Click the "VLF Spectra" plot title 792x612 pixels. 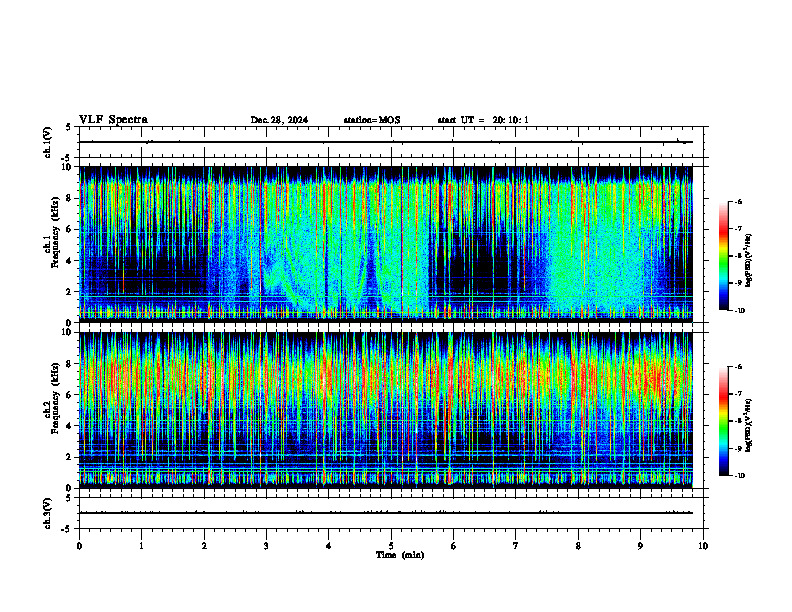pos(113,120)
